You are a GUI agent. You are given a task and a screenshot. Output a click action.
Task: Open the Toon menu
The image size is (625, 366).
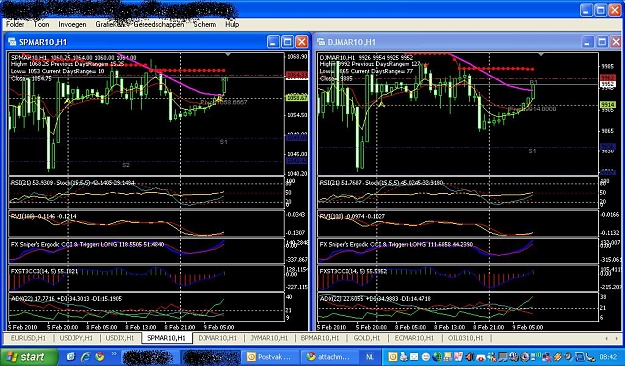(x=41, y=24)
